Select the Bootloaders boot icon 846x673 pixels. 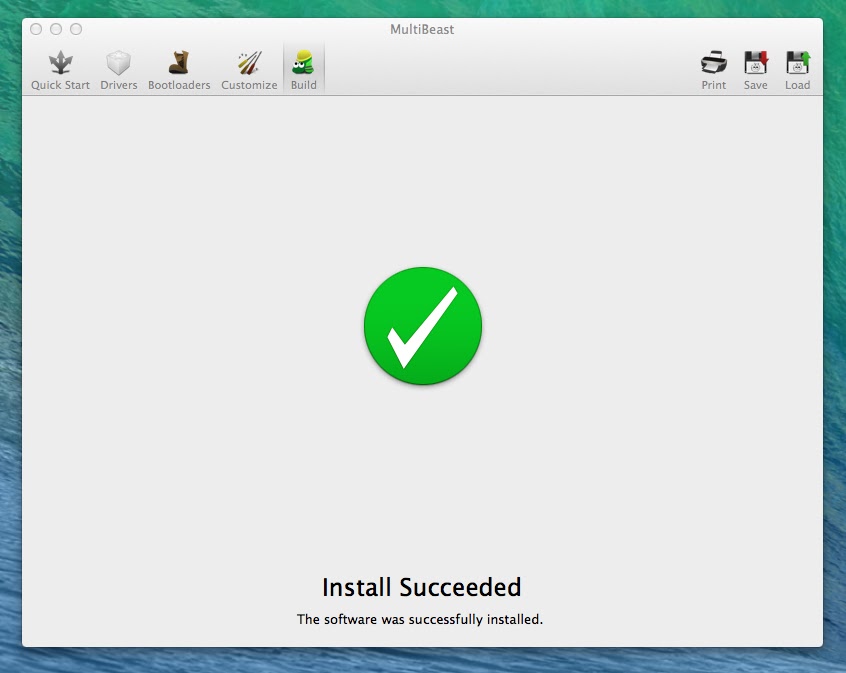[x=179, y=63]
